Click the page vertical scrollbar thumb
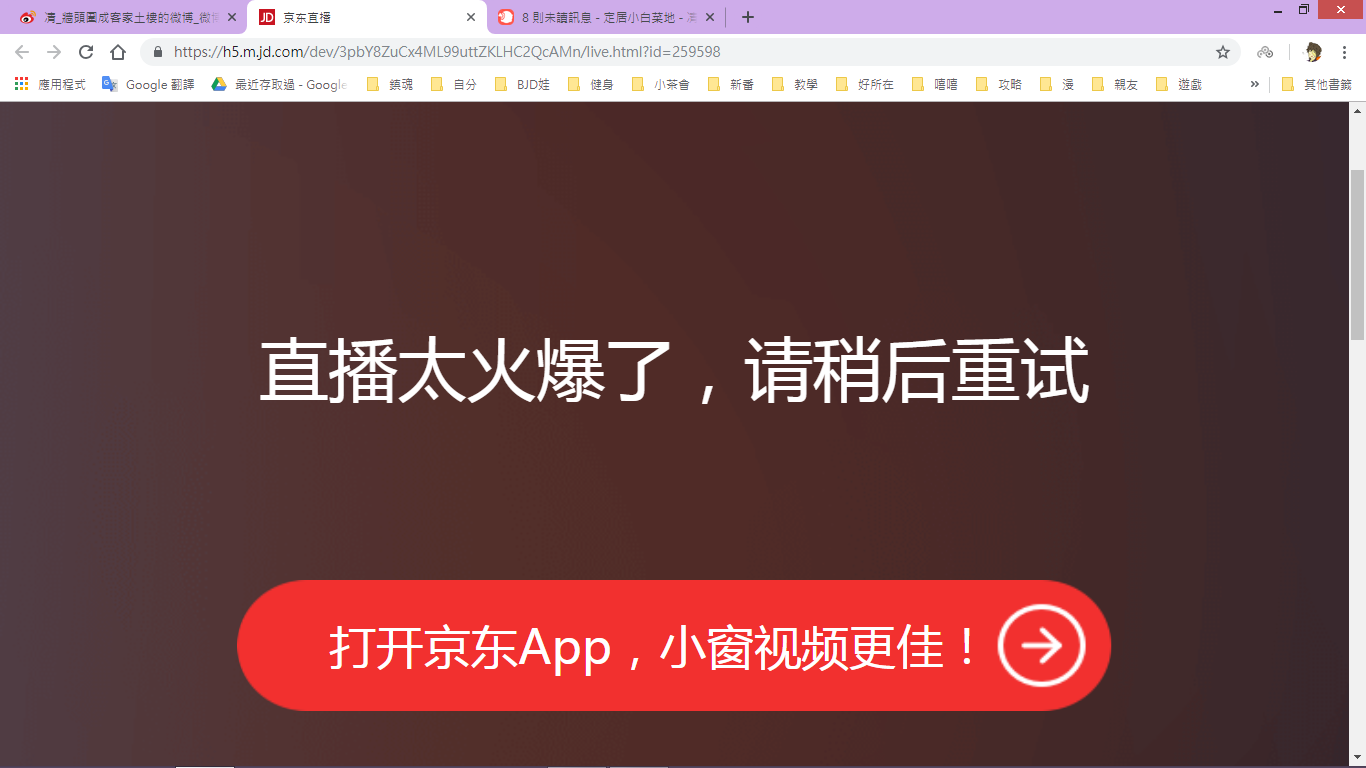Screen dimensions: 1366x768 [1357, 255]
